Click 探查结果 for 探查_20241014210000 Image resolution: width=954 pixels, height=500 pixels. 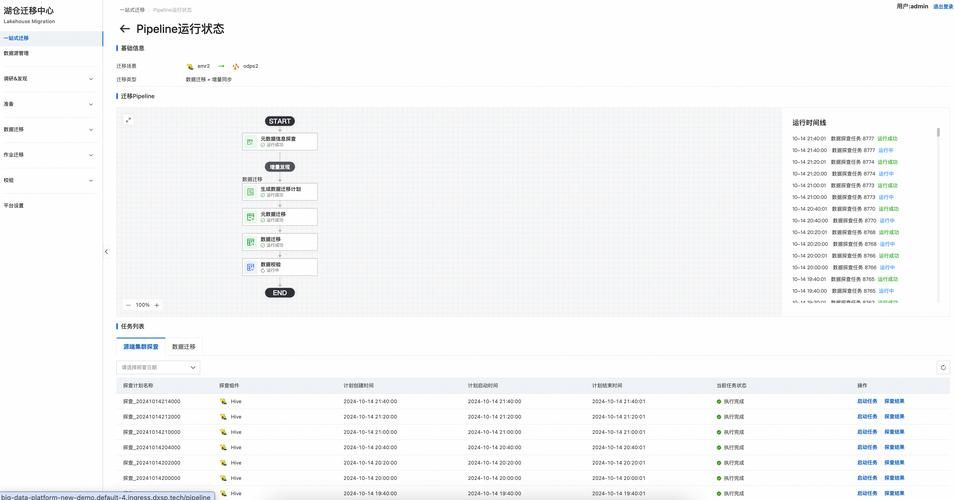[894, 432]
